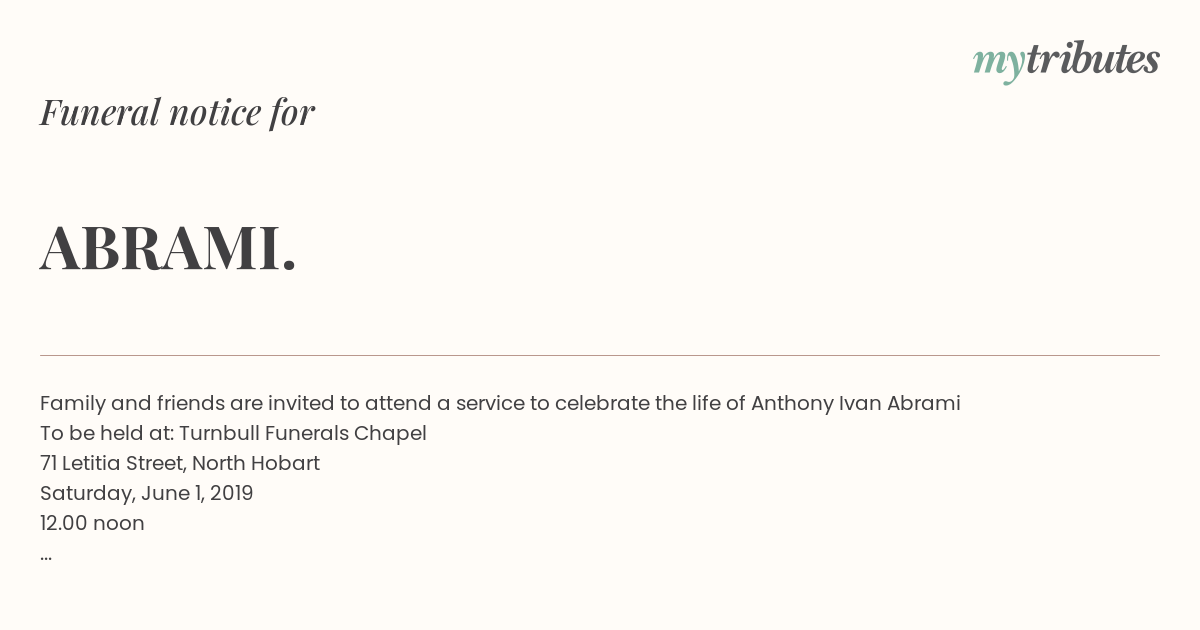The image size is (1200, 630).
Task: Select the ABRAMI. title text
Action: point(168,248)
